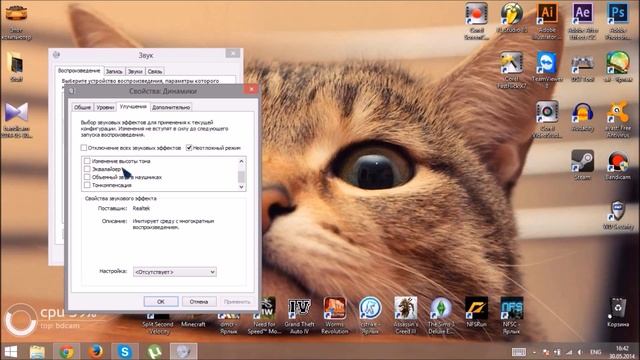This screenshot has width=640, height=360.
Task: Launch avast! Free Antivirus shortcut
Action: click(618, 118)
